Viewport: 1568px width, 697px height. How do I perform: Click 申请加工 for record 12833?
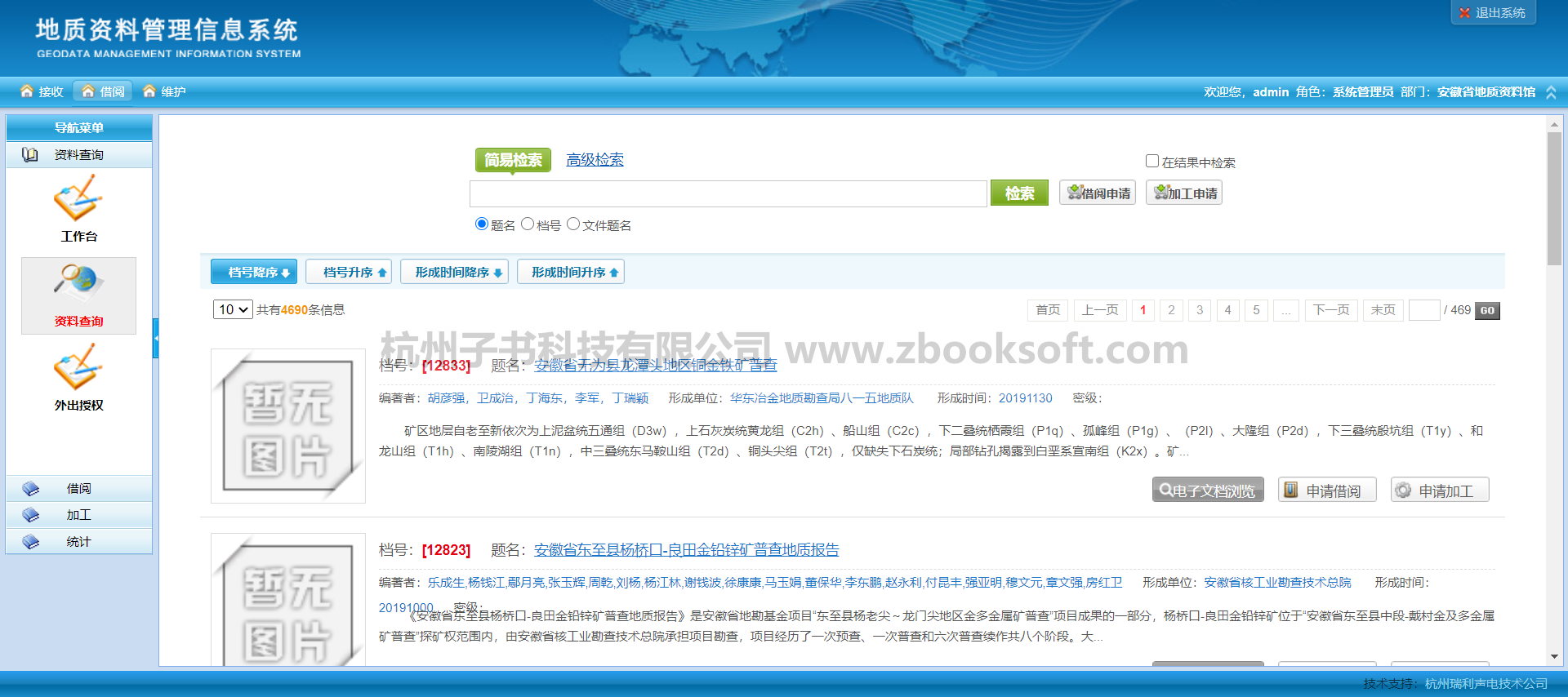(x=1440, y=491)
